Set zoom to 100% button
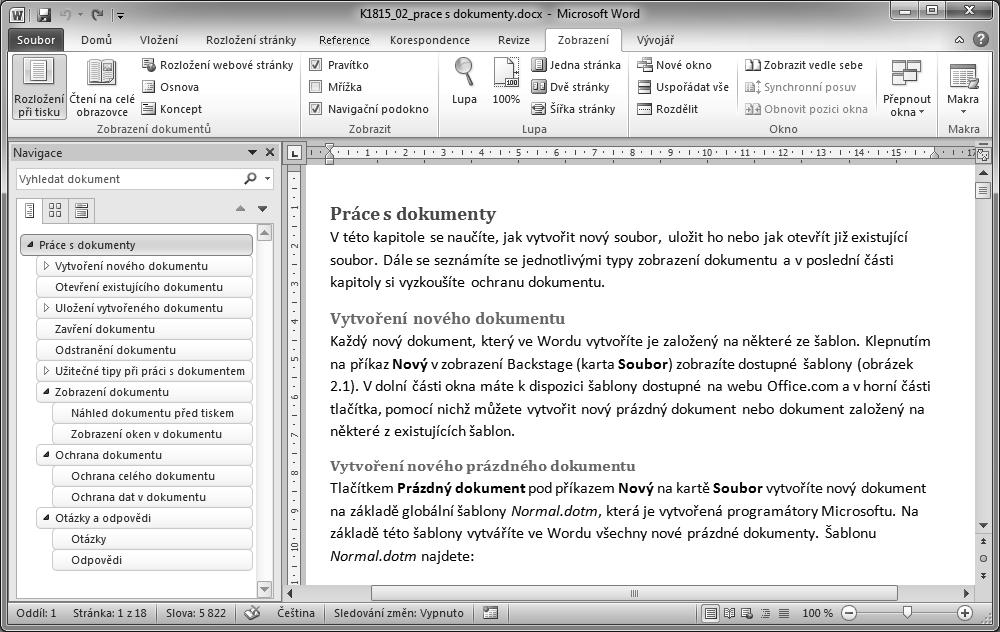This screenshot has height=632, width=1000. (506, 81)
